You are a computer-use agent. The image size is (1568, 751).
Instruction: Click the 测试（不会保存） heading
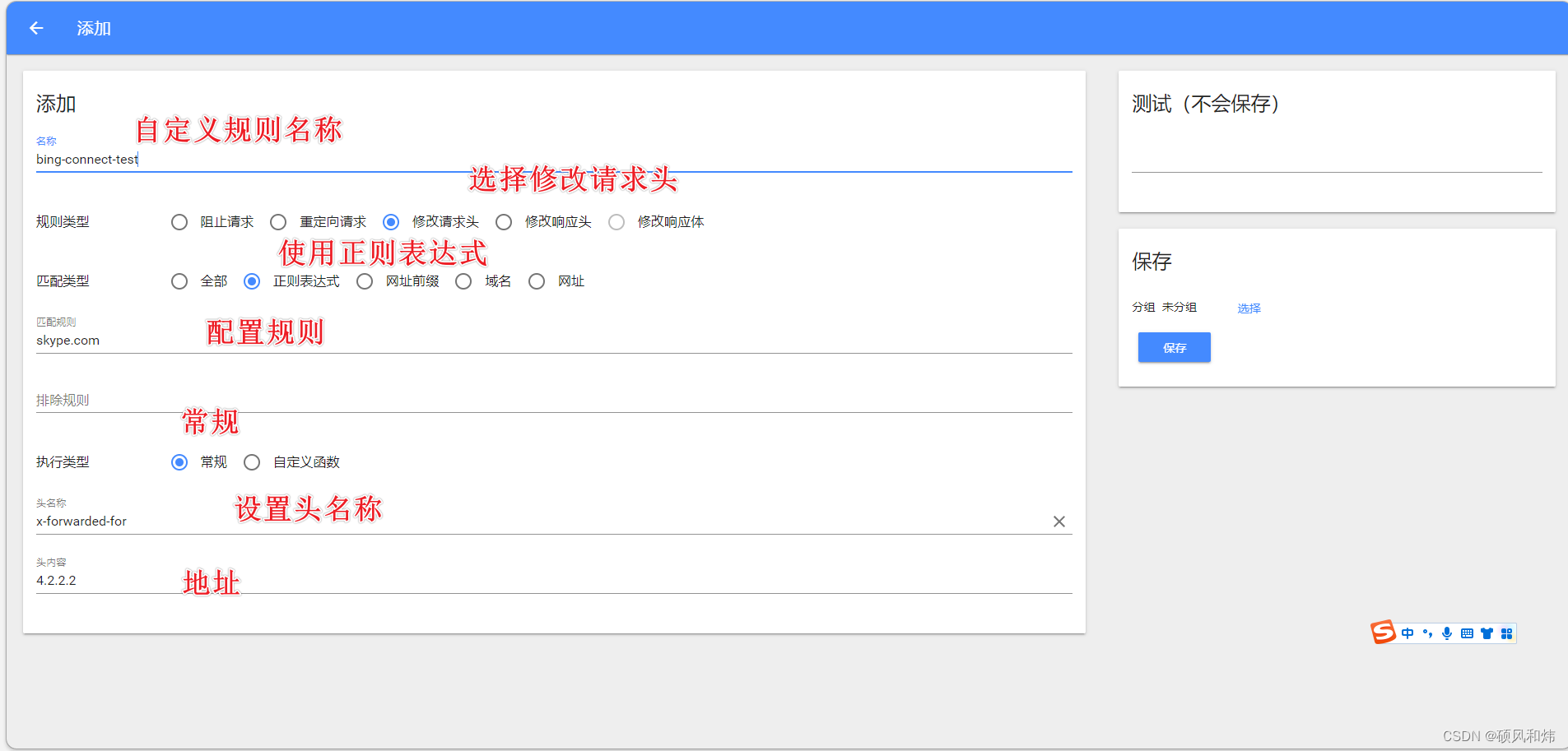1205,104
